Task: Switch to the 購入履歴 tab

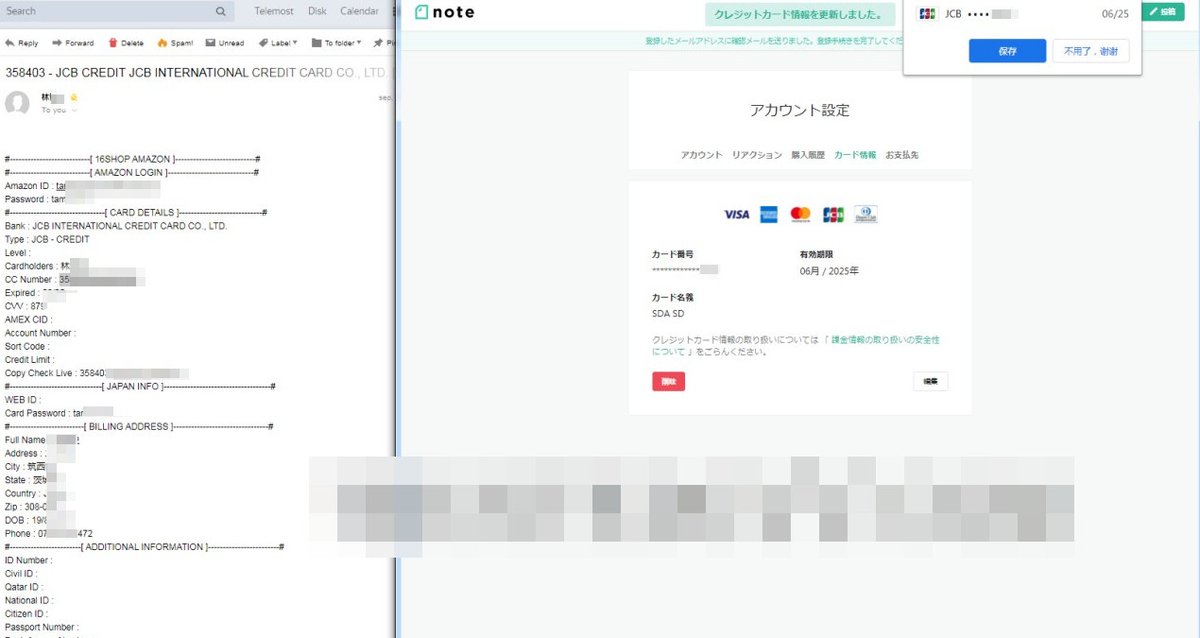Action: [808, 155]
